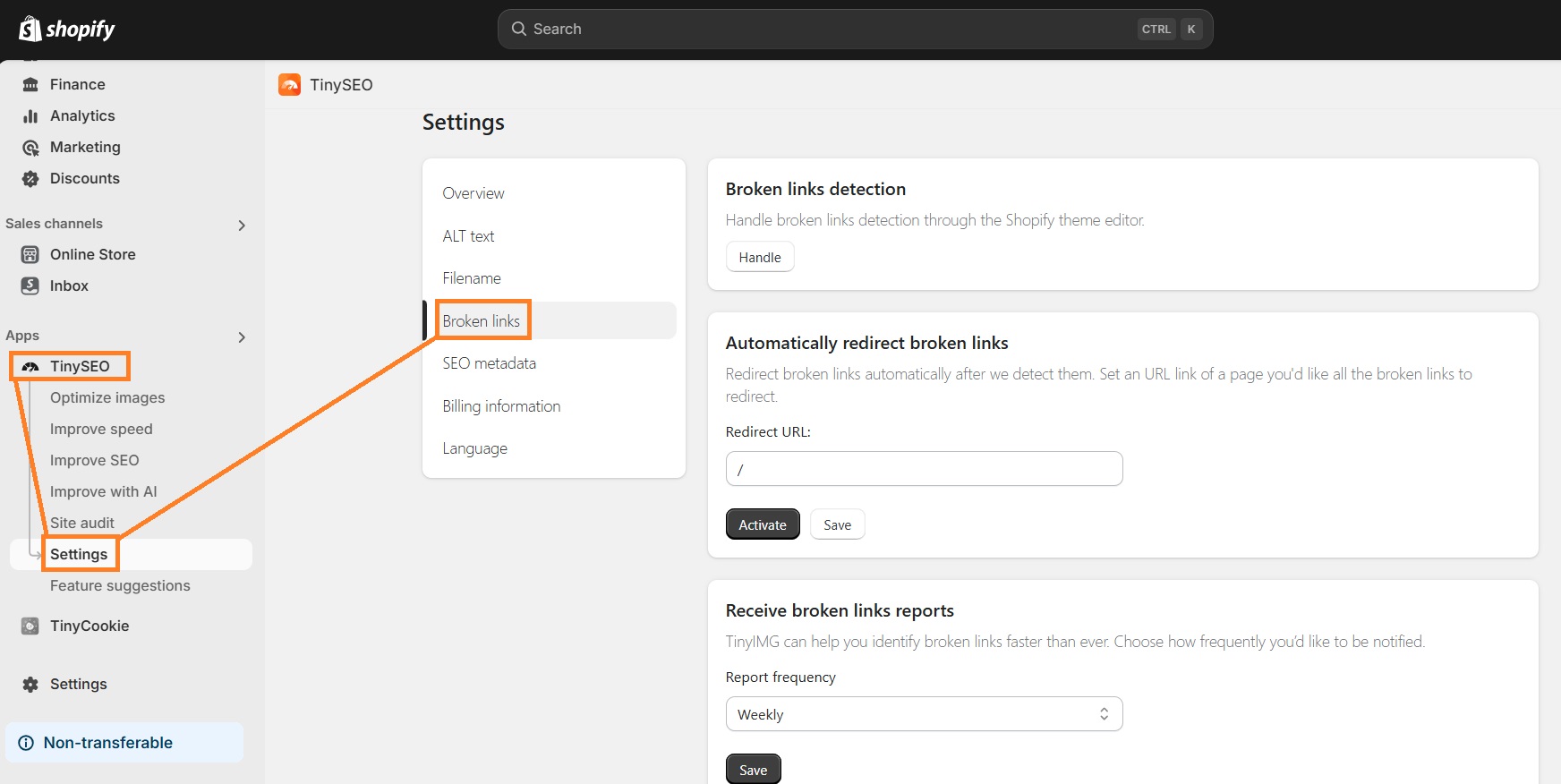
Task: Click the TinyCookie app icon
Action: (30, 626)
